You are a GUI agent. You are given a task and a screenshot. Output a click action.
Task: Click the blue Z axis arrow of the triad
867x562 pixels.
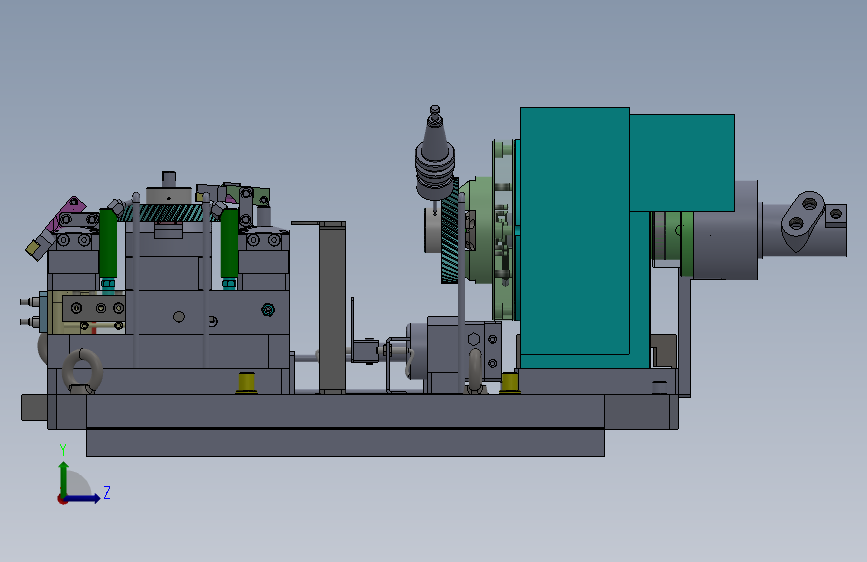point(84,498)
